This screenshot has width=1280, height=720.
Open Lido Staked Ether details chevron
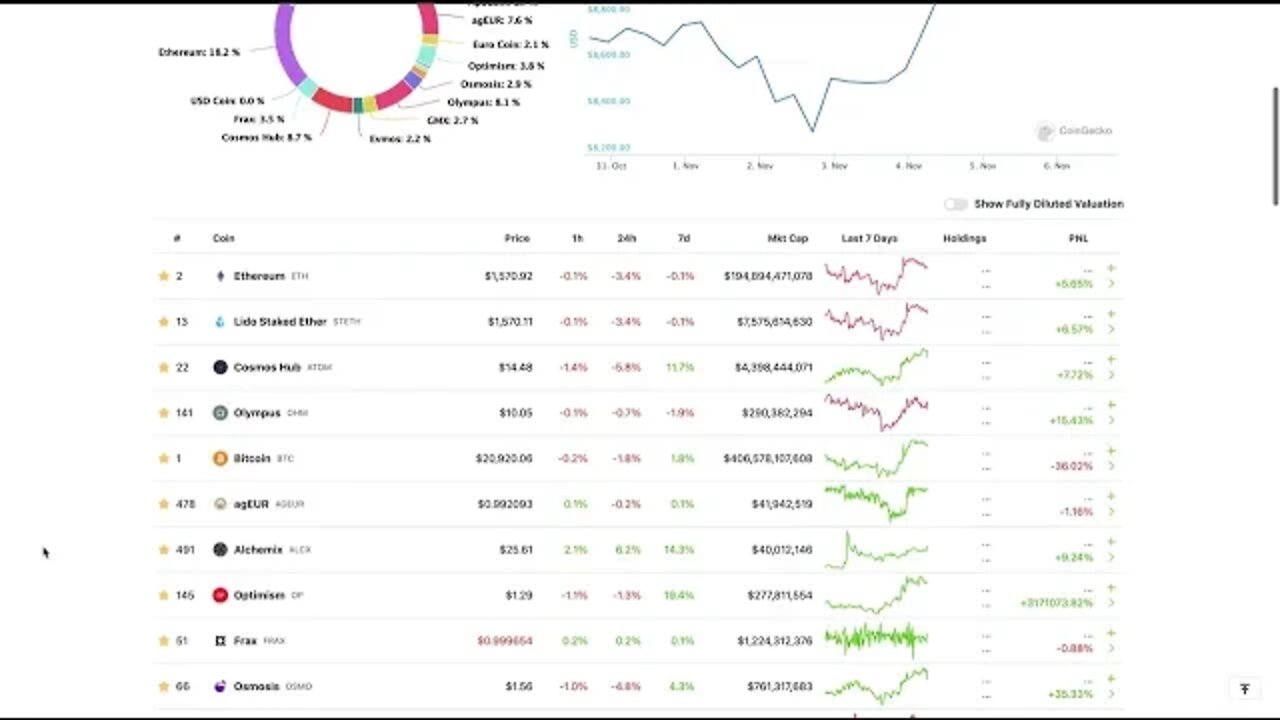tap(1111, 330)
